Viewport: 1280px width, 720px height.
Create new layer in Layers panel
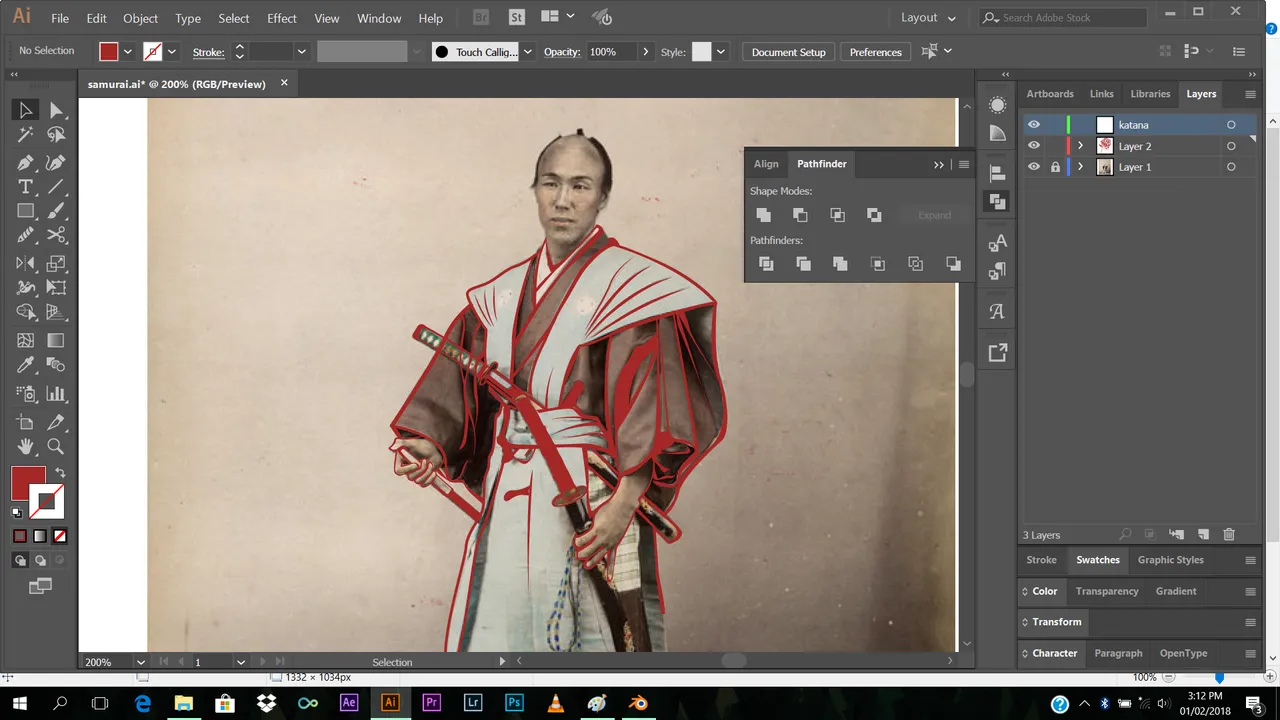click(x=1204, y=535)
